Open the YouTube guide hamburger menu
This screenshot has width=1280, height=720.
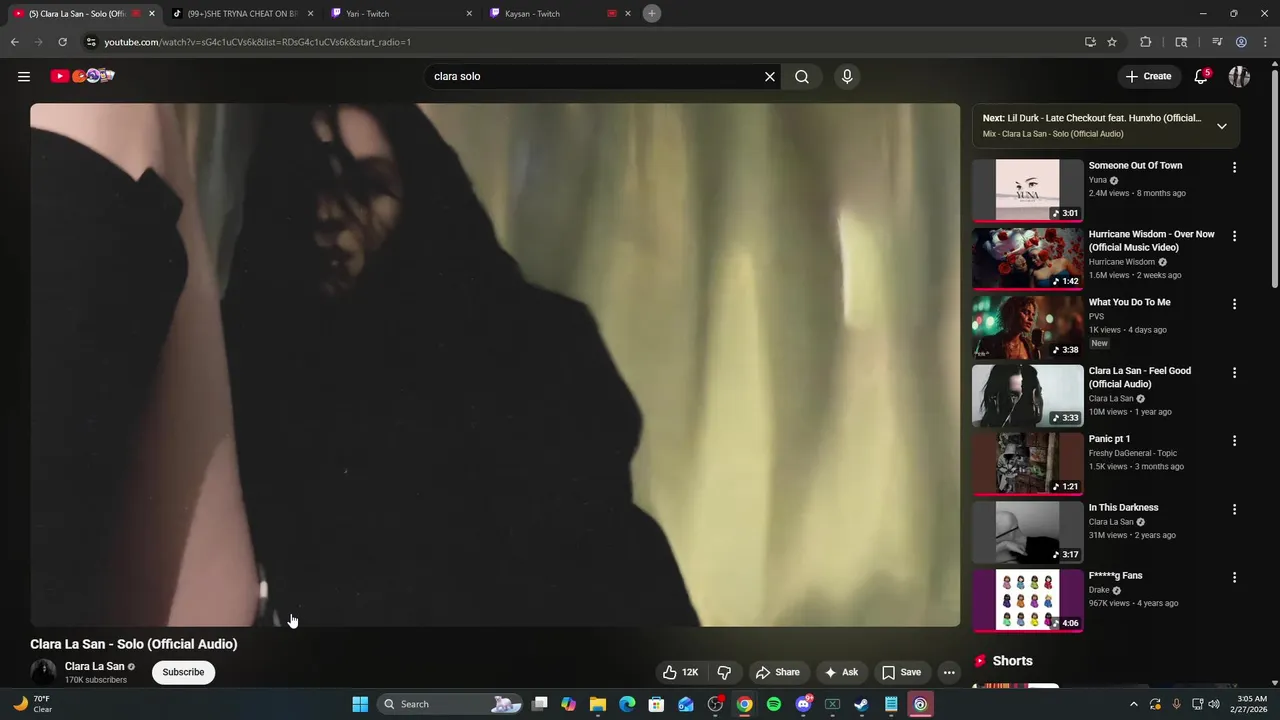pyautogui.click(x=24, y=76)
